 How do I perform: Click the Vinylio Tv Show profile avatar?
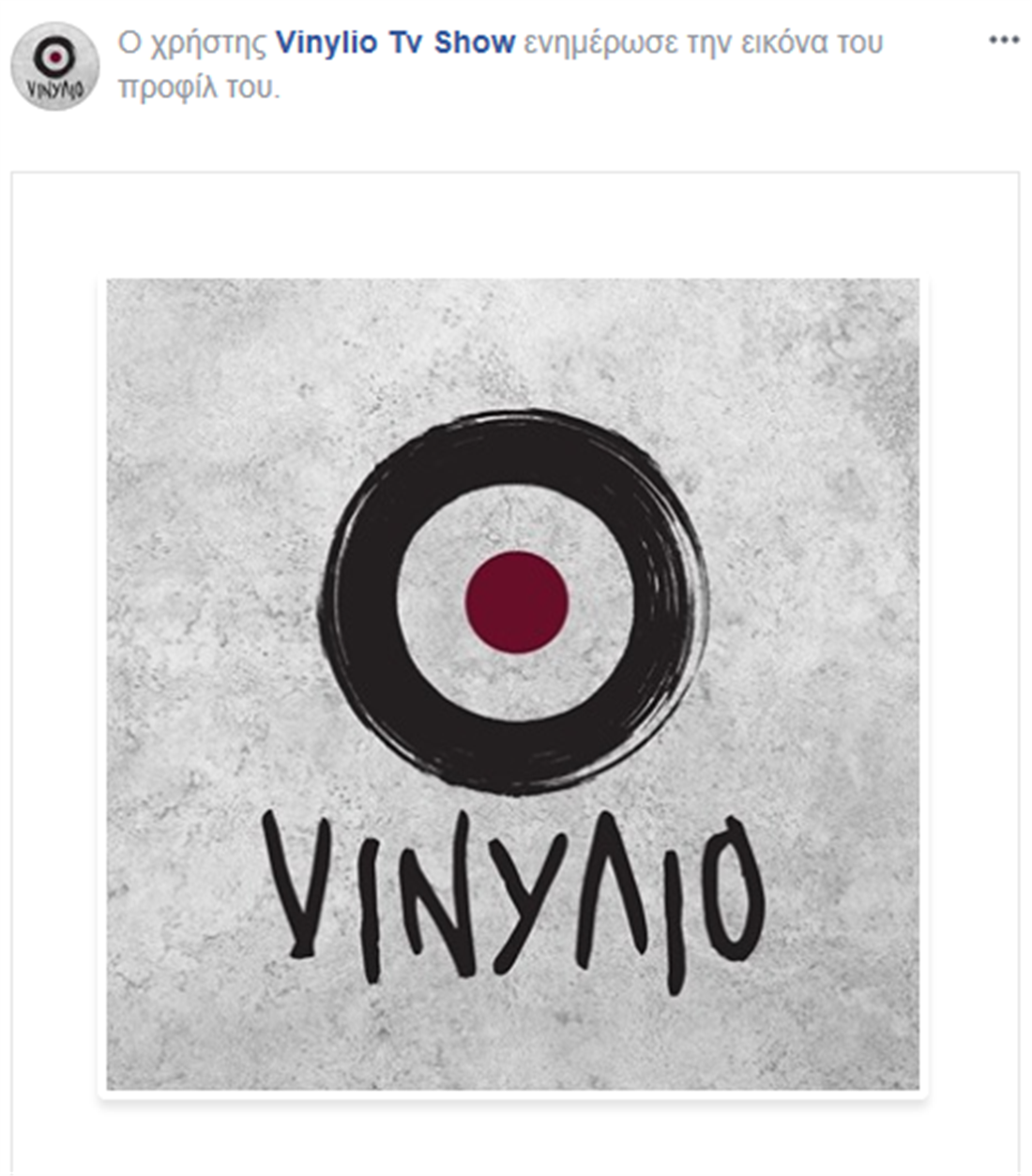(54, 67)
